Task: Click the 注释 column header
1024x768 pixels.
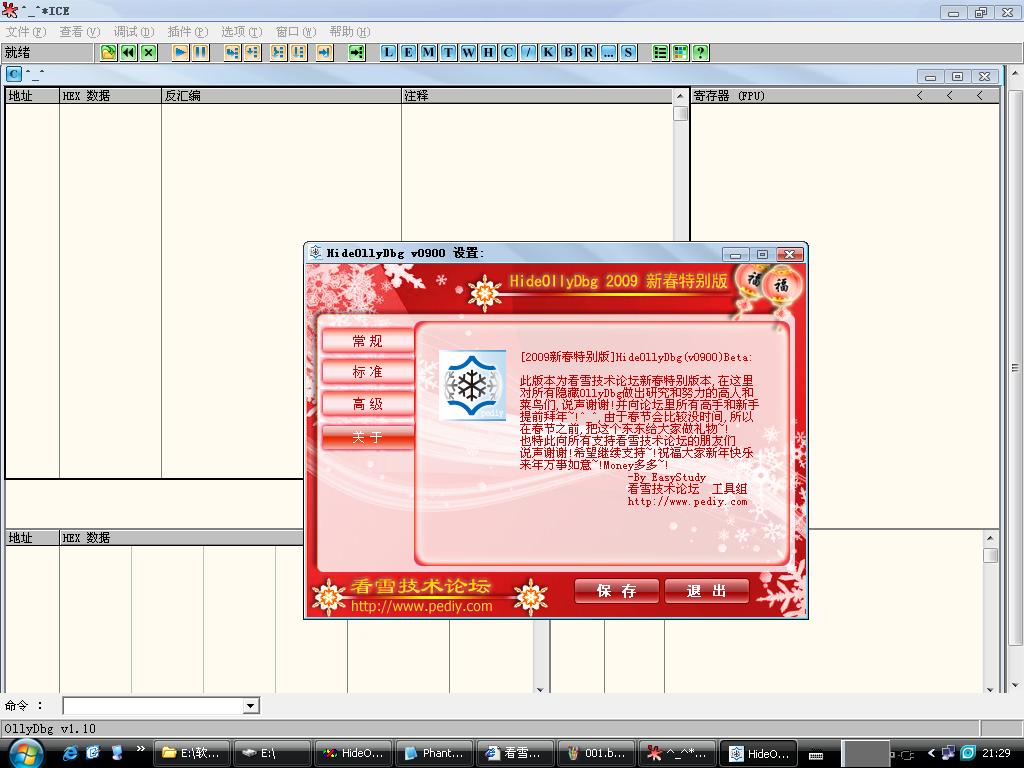Action: coord(537,96)
